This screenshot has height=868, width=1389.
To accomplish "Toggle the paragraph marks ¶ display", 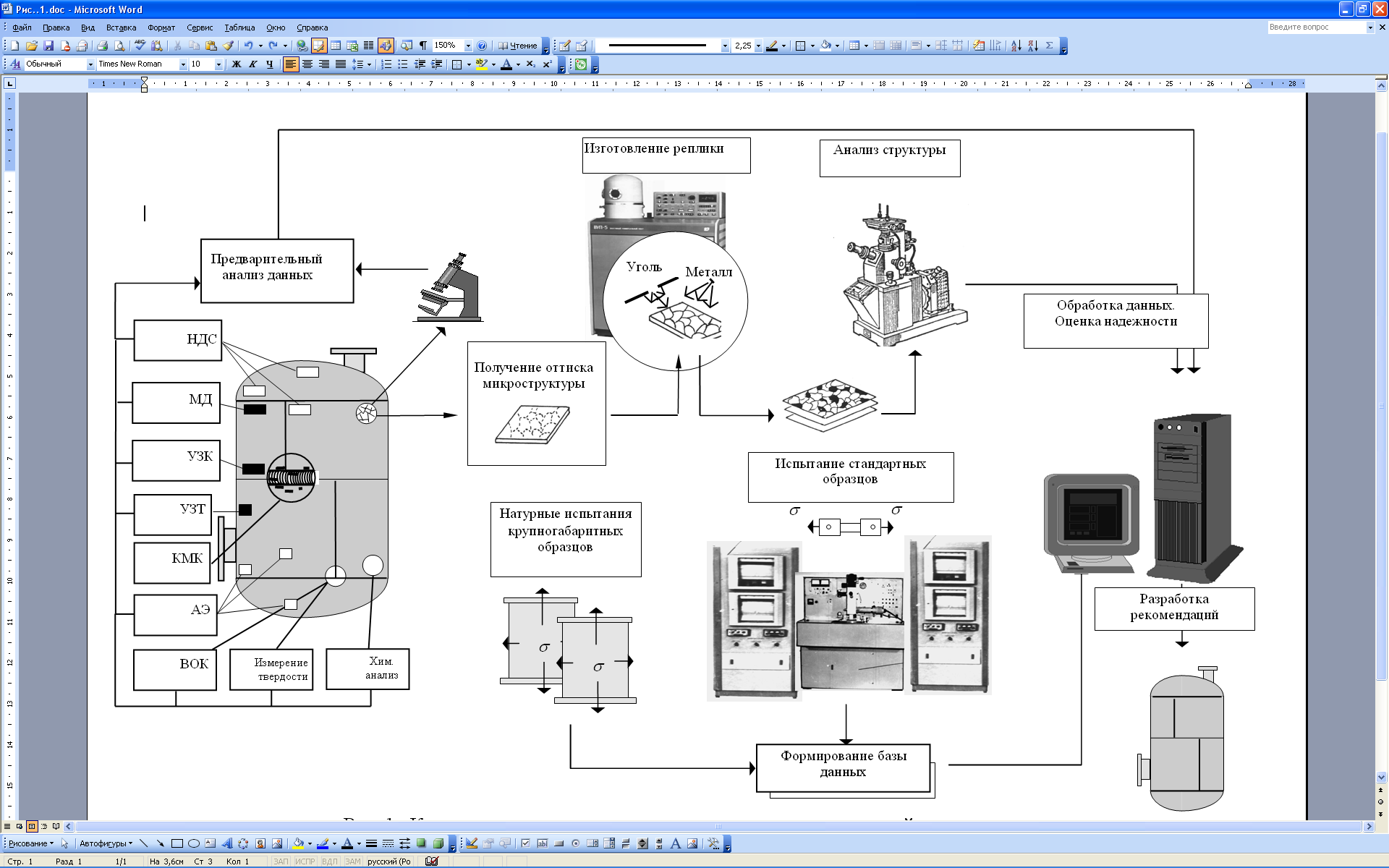I will tap(423, 46).
